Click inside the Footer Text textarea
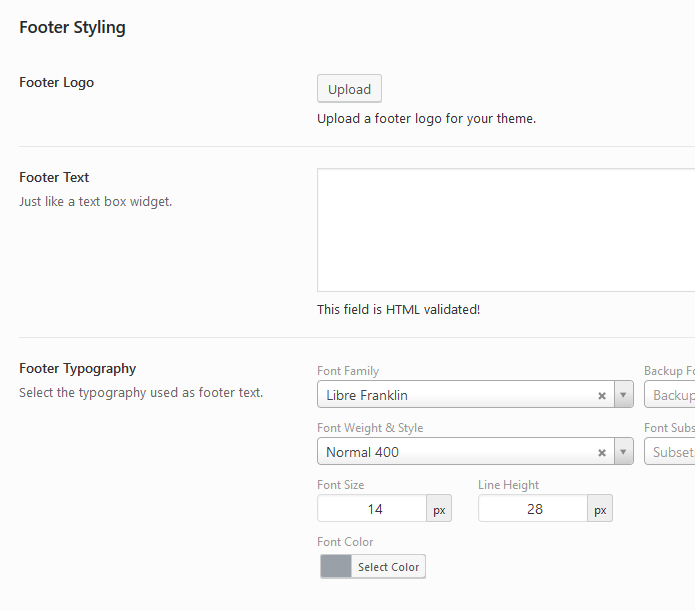 (x=505, y=230)
